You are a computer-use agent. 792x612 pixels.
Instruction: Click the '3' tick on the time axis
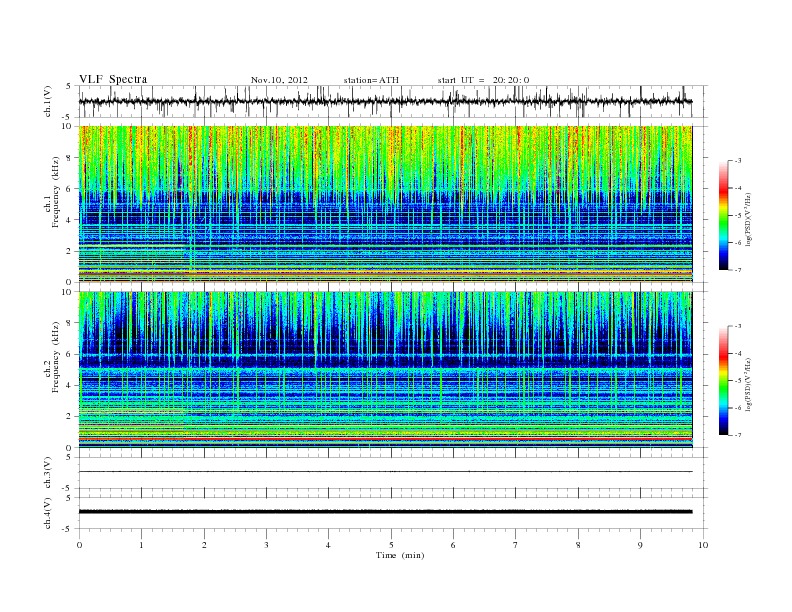point(266,545)
